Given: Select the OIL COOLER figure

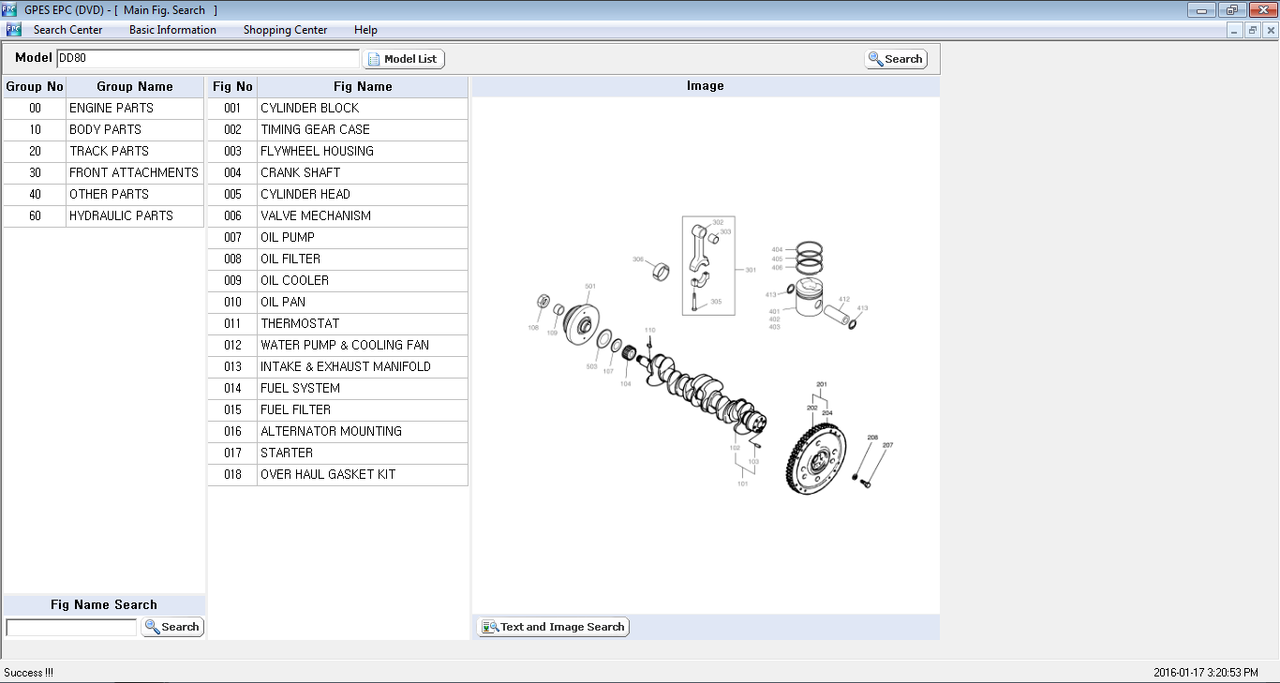Looking at the screenshot, I should click(x=338, y=280).
